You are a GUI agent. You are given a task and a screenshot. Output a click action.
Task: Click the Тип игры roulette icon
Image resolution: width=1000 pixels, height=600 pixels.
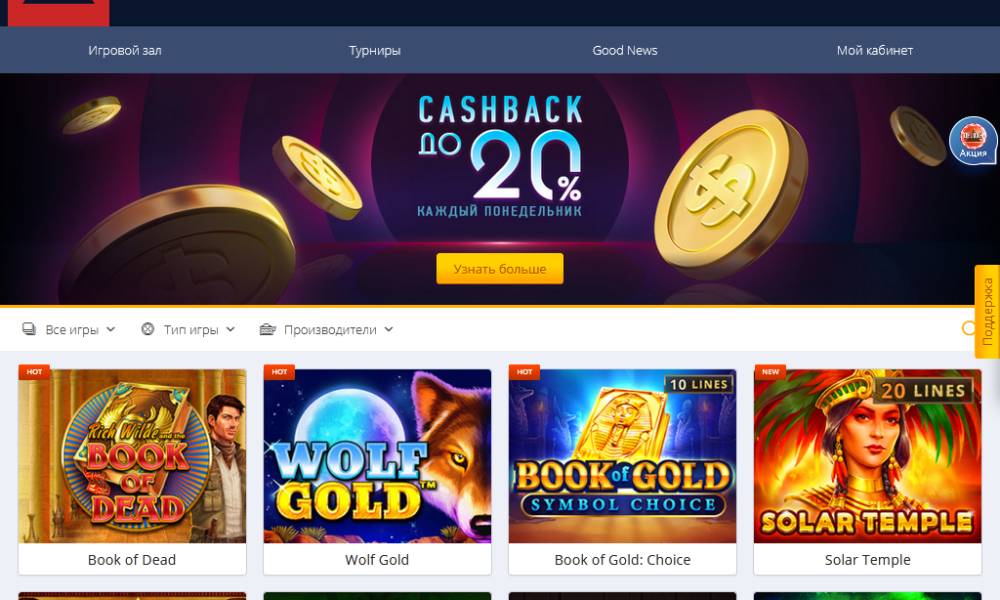[148, 329]
